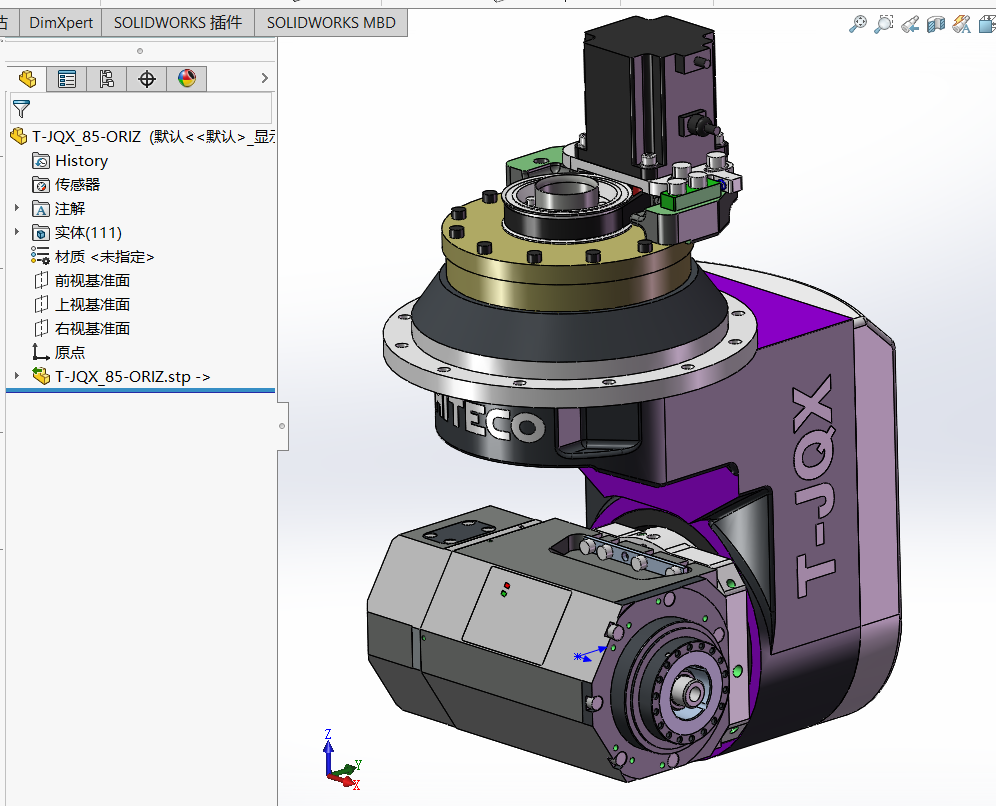The height and width of the screenshot is (806, 996).
Task: Select the 原点 origin item
Action: coord(70,353)
